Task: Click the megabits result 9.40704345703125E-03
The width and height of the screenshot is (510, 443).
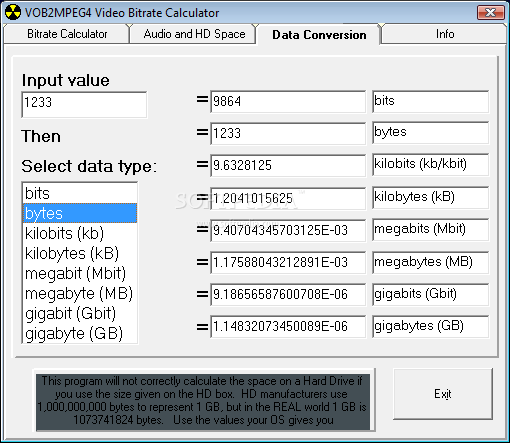Action: click(x=288, y=230)
